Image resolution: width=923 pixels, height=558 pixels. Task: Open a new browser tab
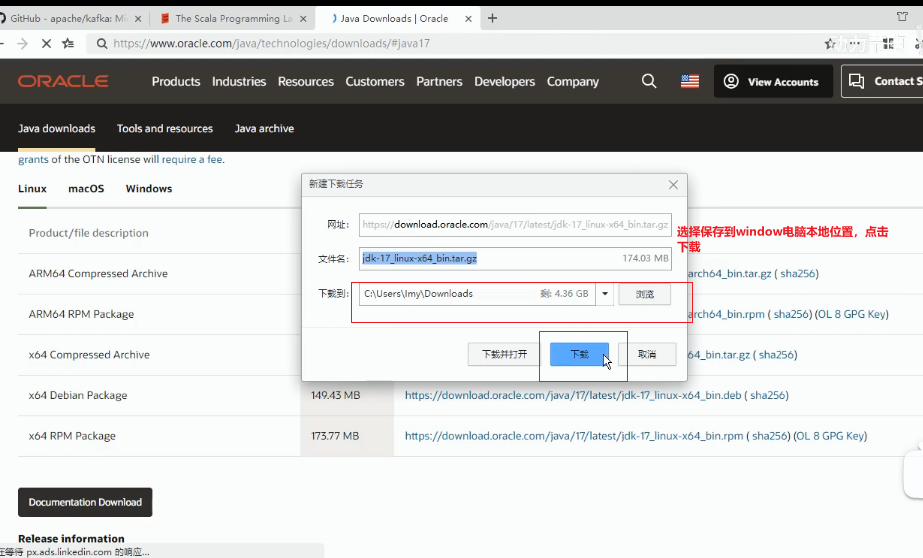pos(493,18)
